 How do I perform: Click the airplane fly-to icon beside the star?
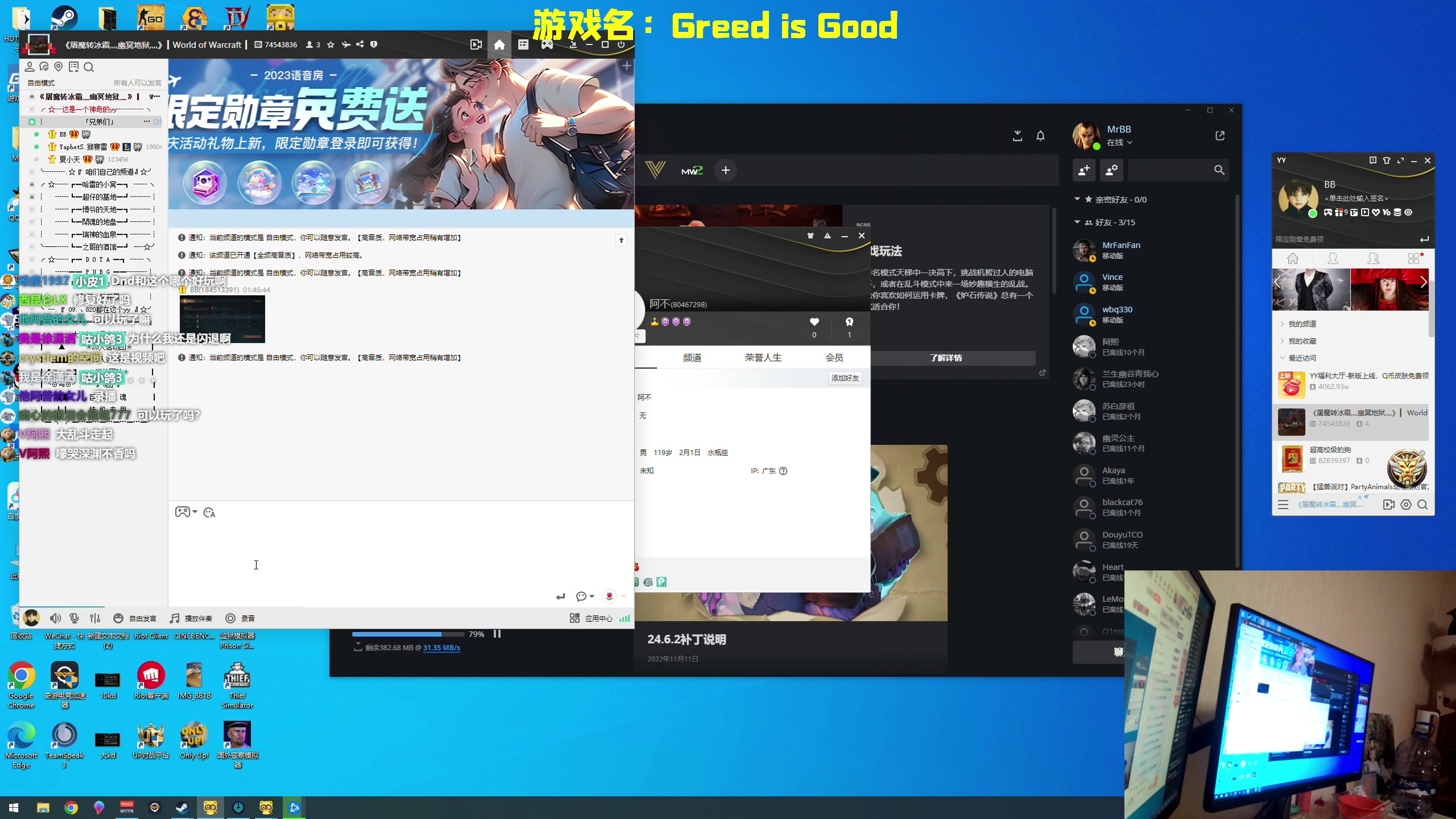click(x=345, y=44)
